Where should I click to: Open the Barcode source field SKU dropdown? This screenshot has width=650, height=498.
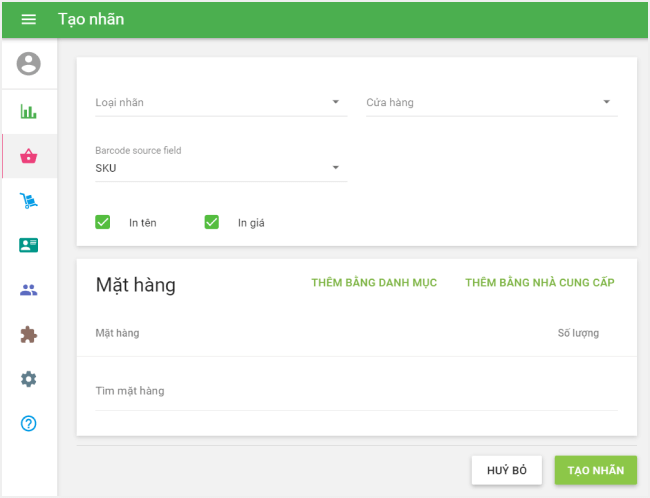click(x=220, y=168)
